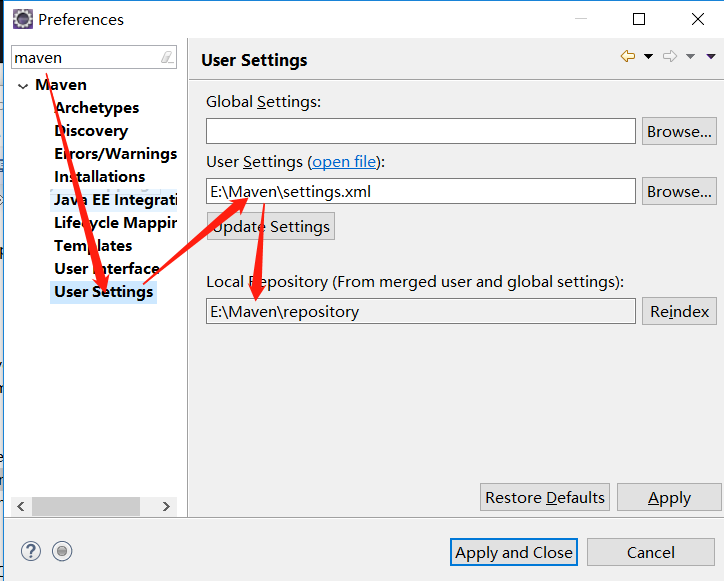Open the Archetypes preferences page
Screen dimensions: 724x581
pos(97,108)
